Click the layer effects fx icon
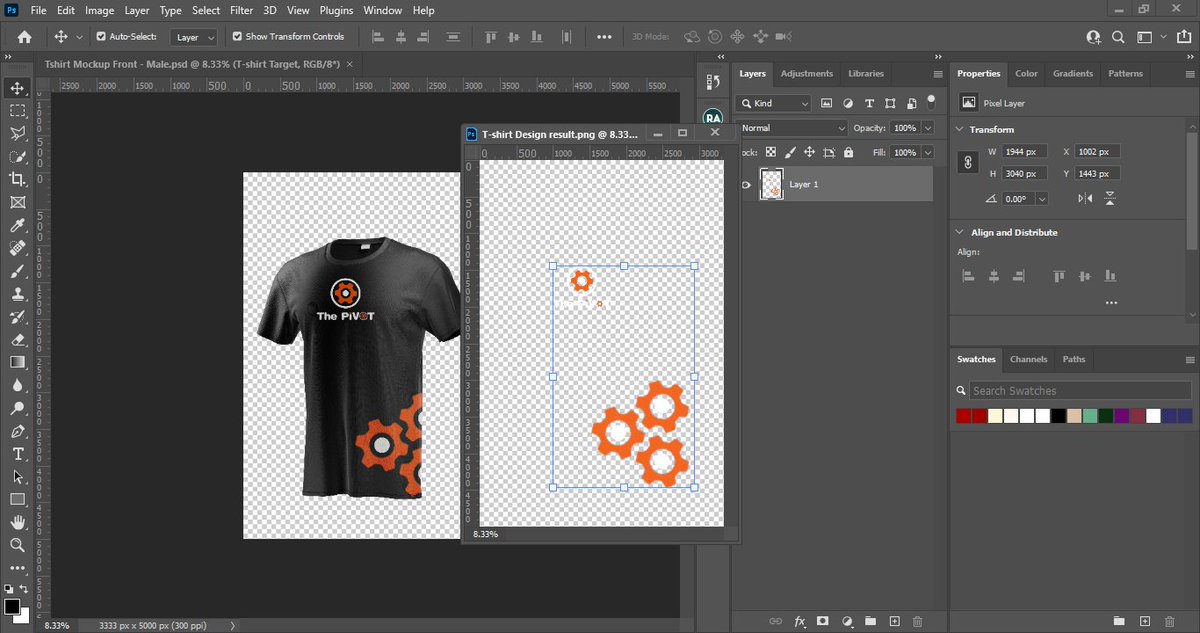 click(800, 621)
